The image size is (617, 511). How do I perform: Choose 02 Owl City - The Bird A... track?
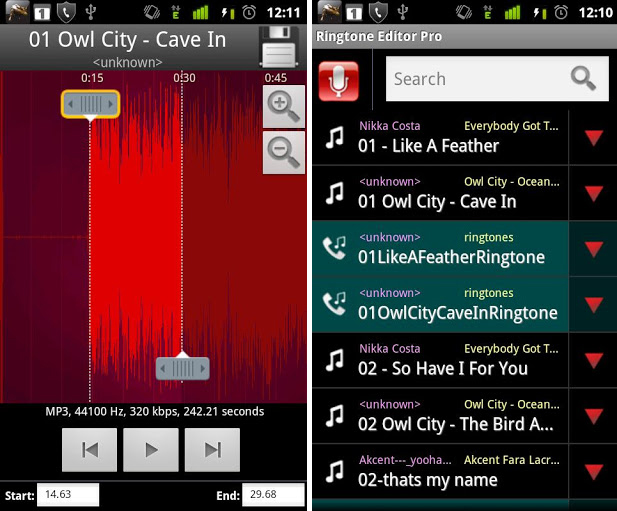(441, 416)
